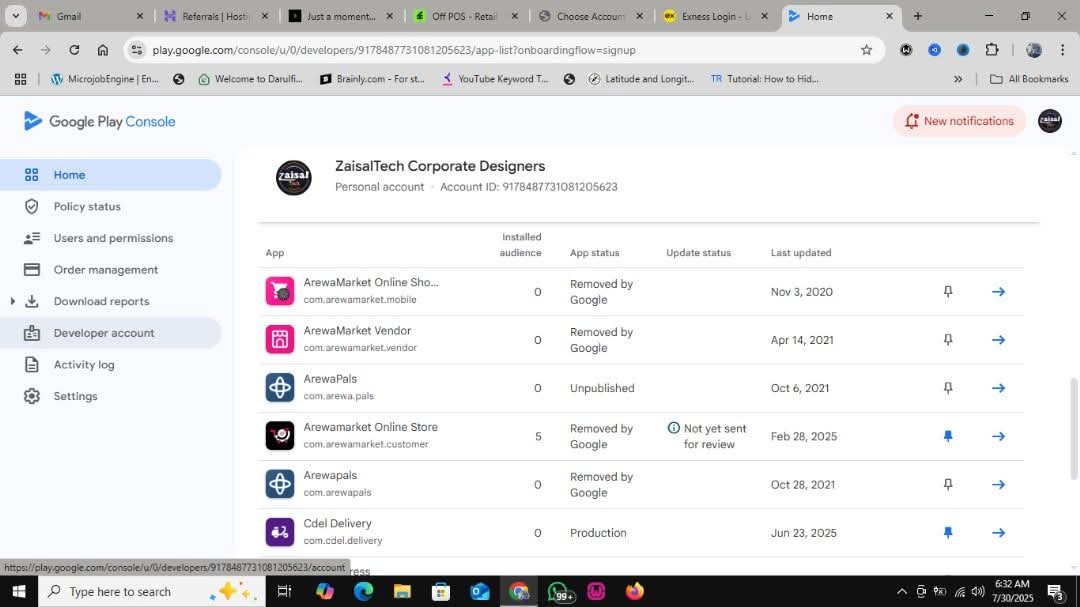Screen dimensions: 1080x607
Task: Open the developer account avatar menu
Action: point(1049,121)
